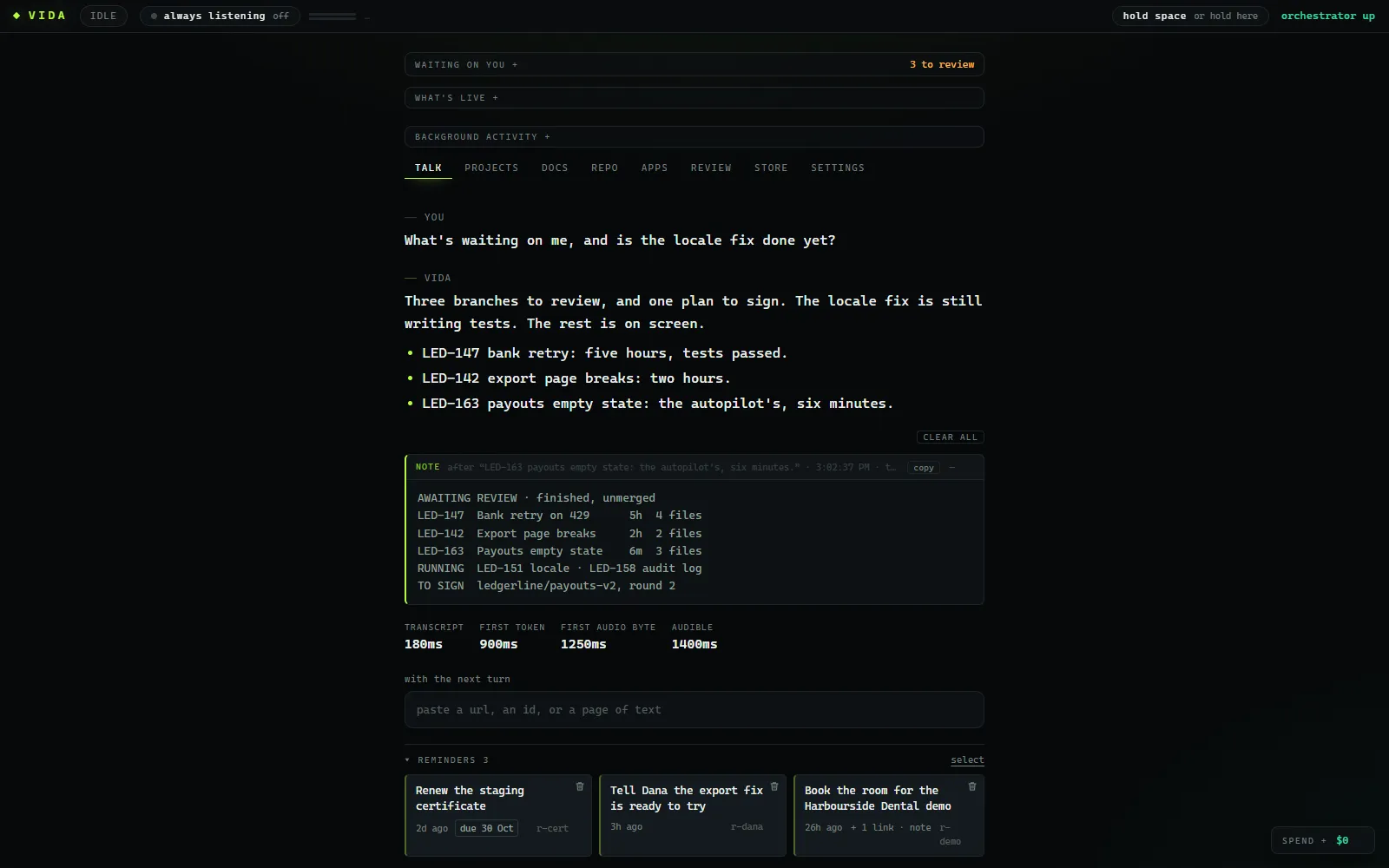Viewport: 1389px width, 868px height.
Task: Click the 'RUNNING LED-151 locale' line
Action: click(559, 569)
